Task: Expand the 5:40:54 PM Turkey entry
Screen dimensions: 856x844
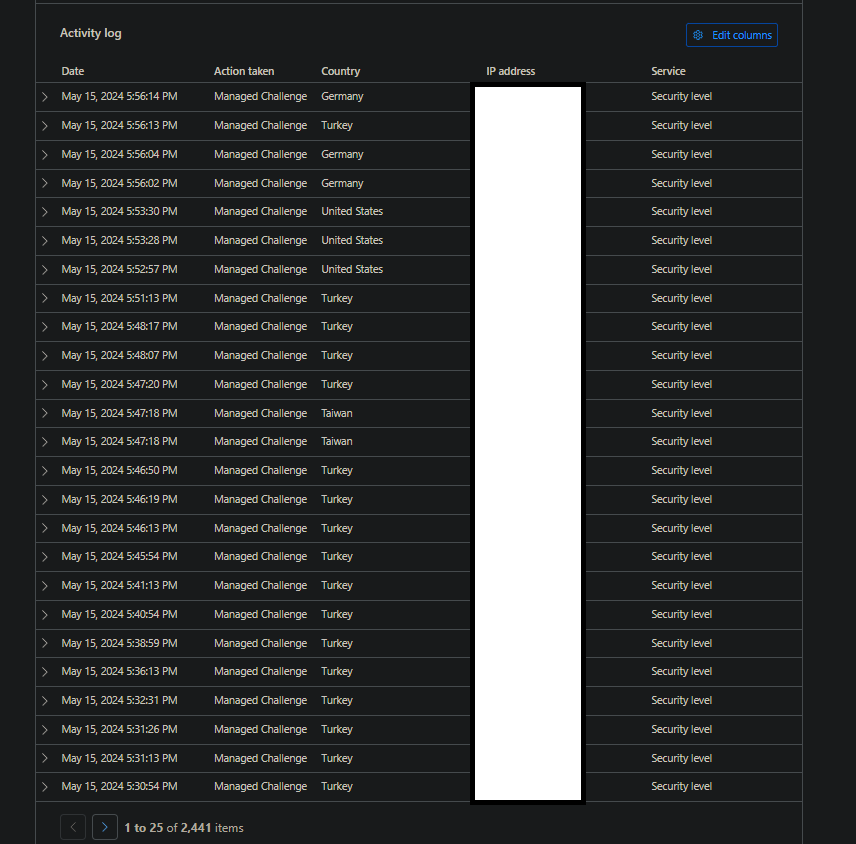Action: (x=45, y=615)
